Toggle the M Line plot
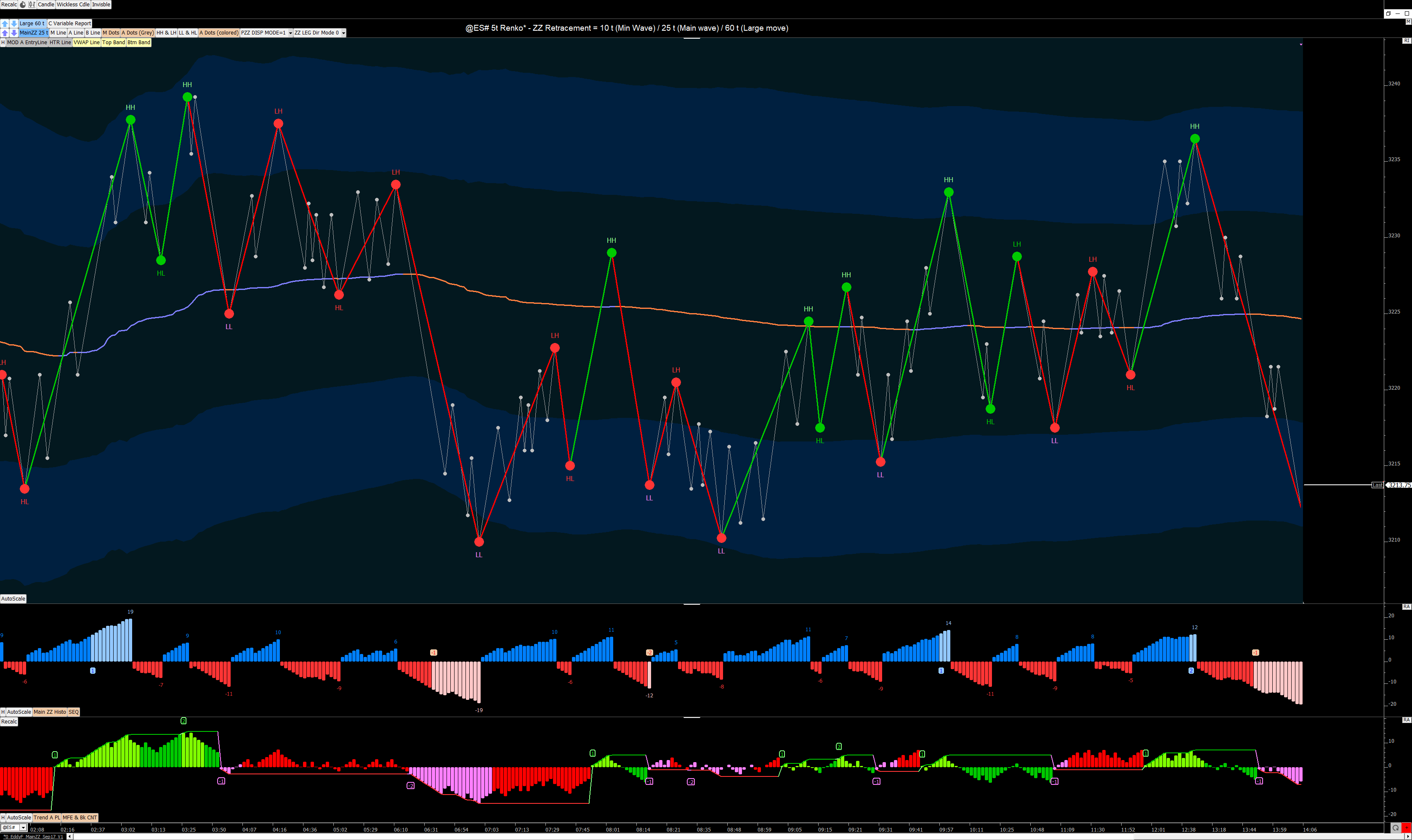 coord(59,33)
